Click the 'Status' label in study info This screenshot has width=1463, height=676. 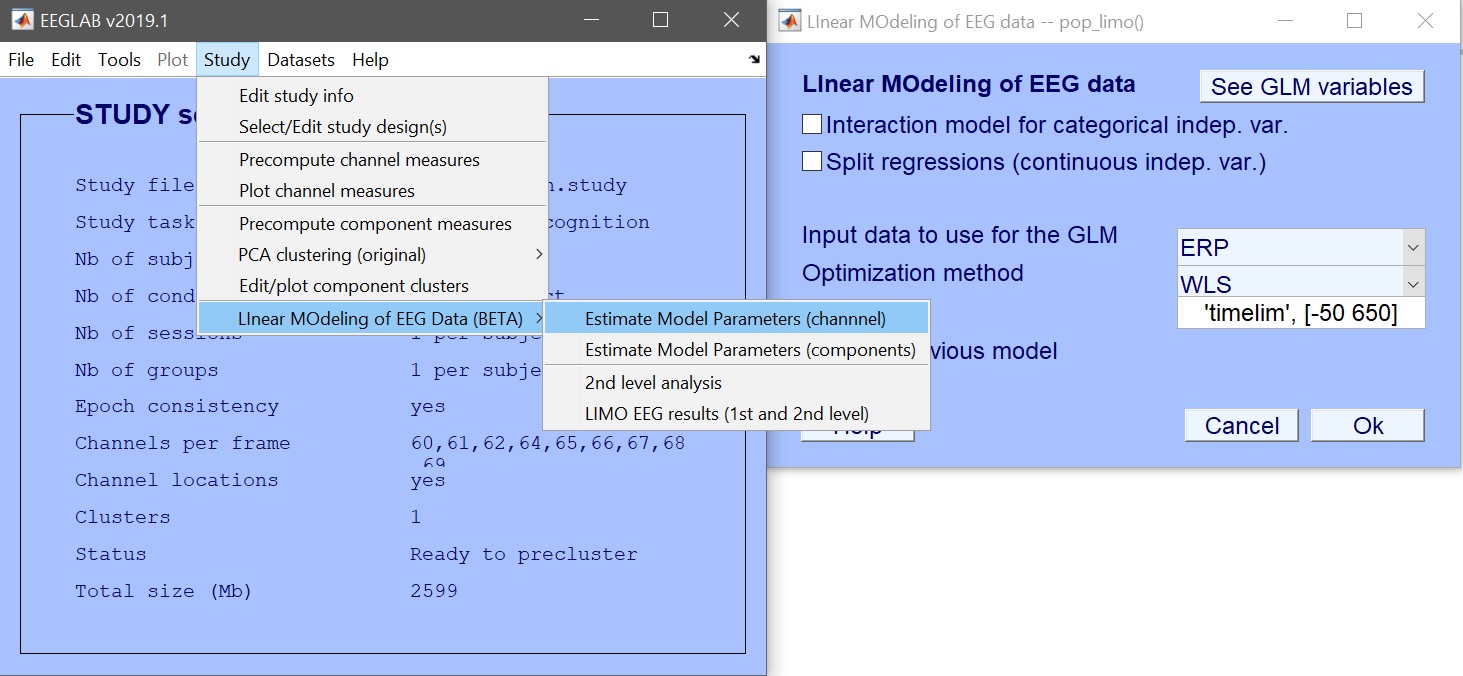pos(111,554)
